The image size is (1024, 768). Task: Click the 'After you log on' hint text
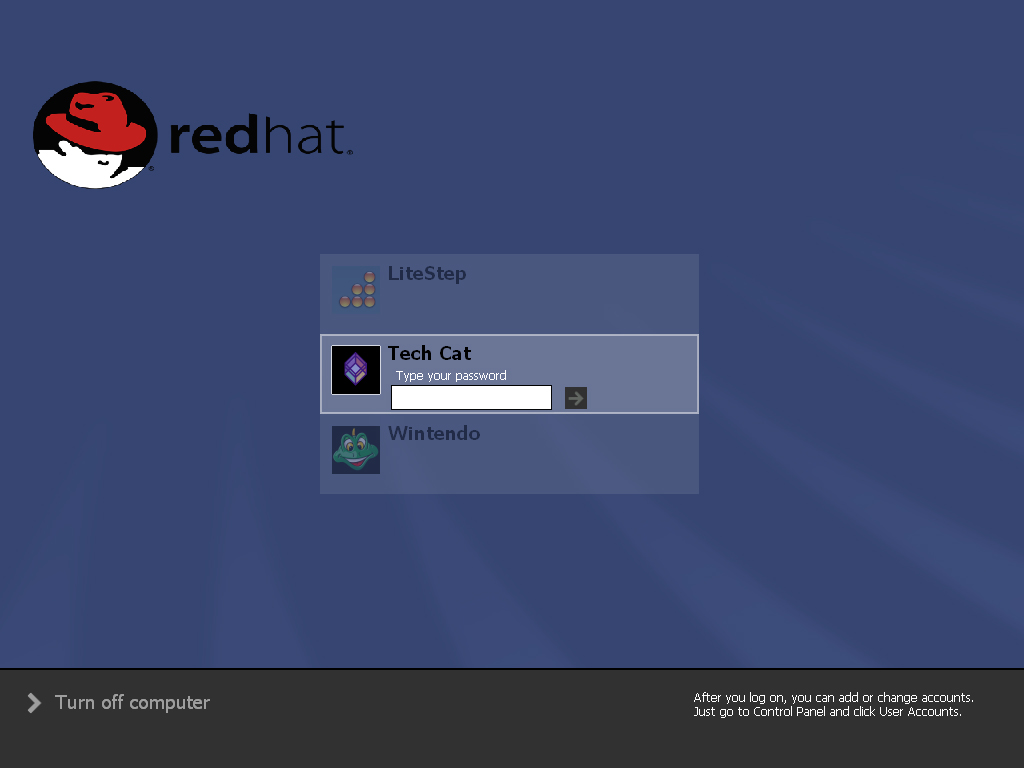click(833, 705)
